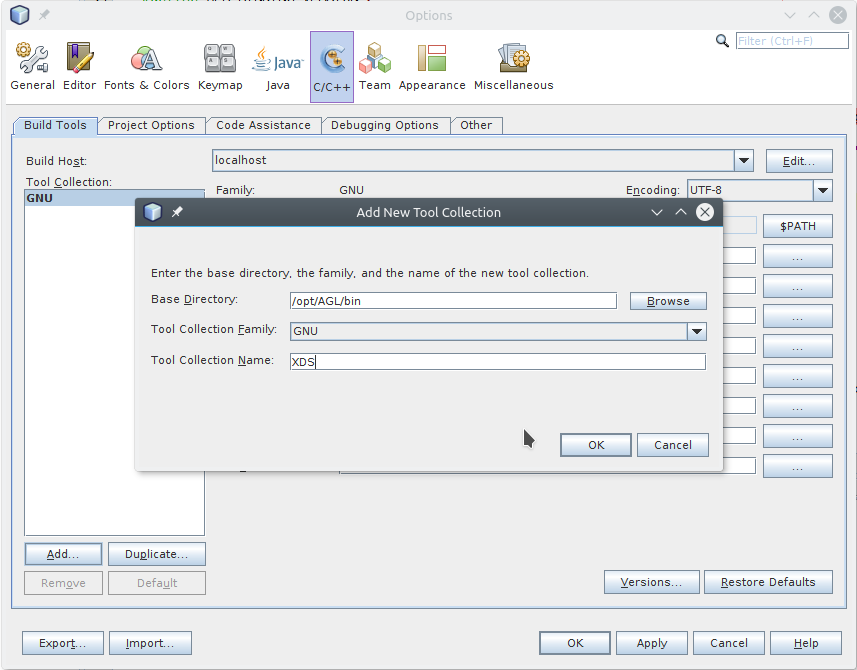Click the Edit... build host button

pos(799,161)
